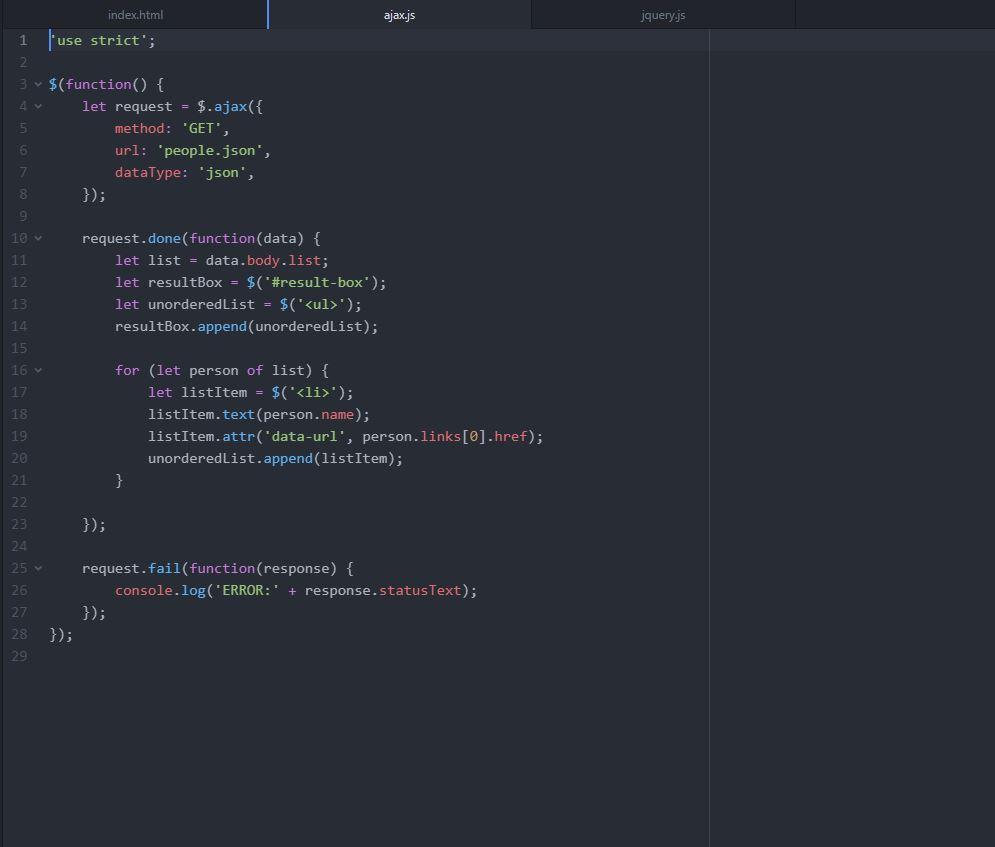Click the 'data-url' attribute string
Image resolution: width=995 pixels, height=847 pixels.
click(x=304, y=437)
